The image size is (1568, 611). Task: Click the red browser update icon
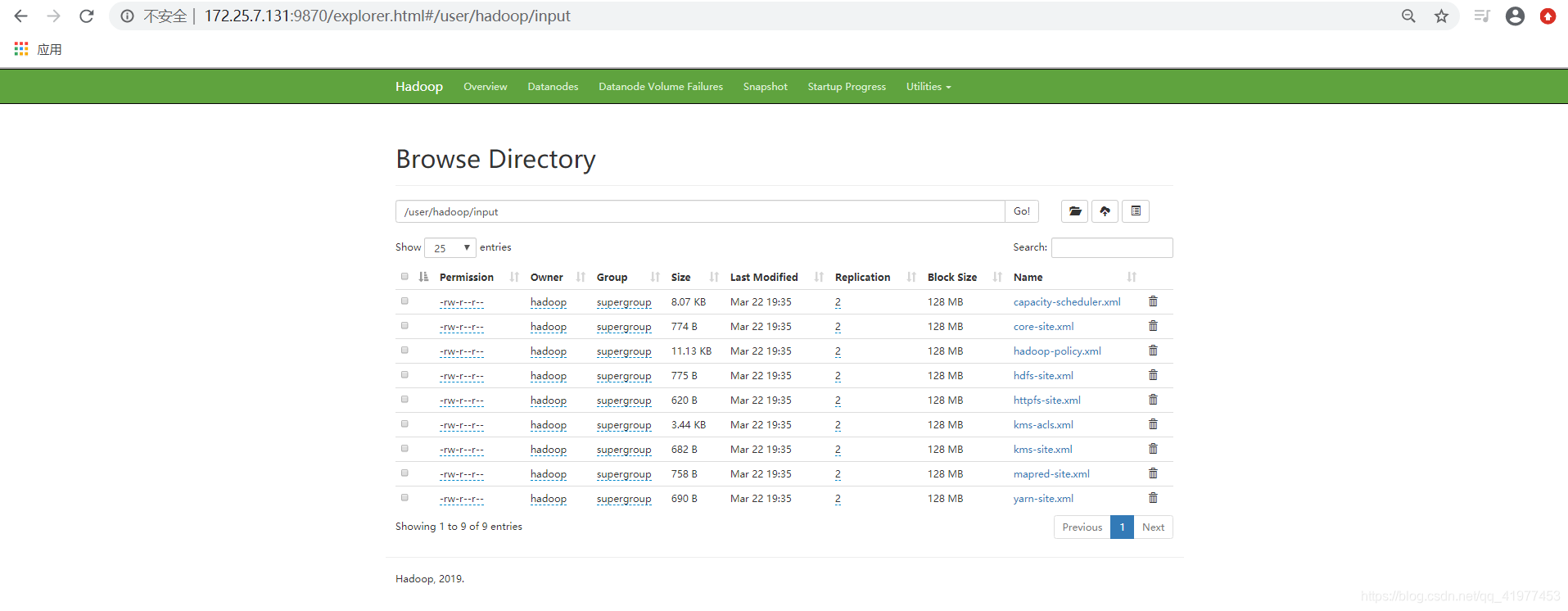[1548, 16]
